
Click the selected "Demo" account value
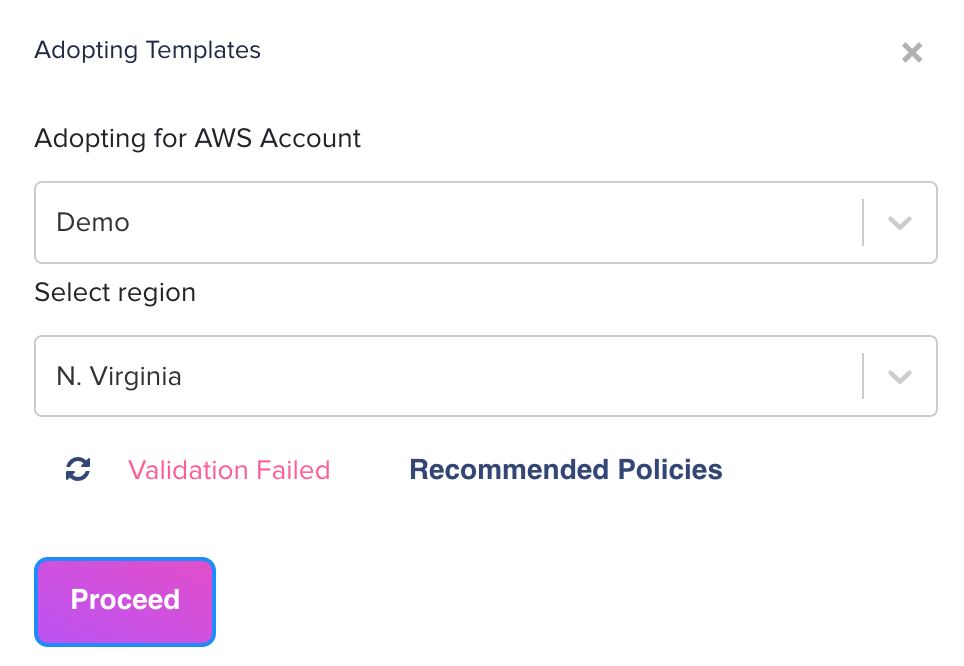[x=93, y=222]
